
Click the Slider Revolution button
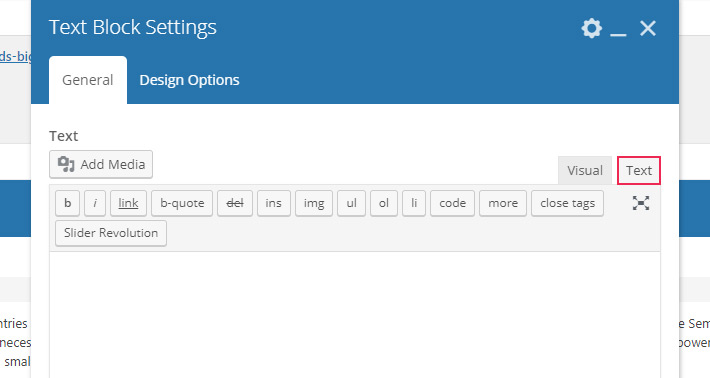click(x=111, y=233)
